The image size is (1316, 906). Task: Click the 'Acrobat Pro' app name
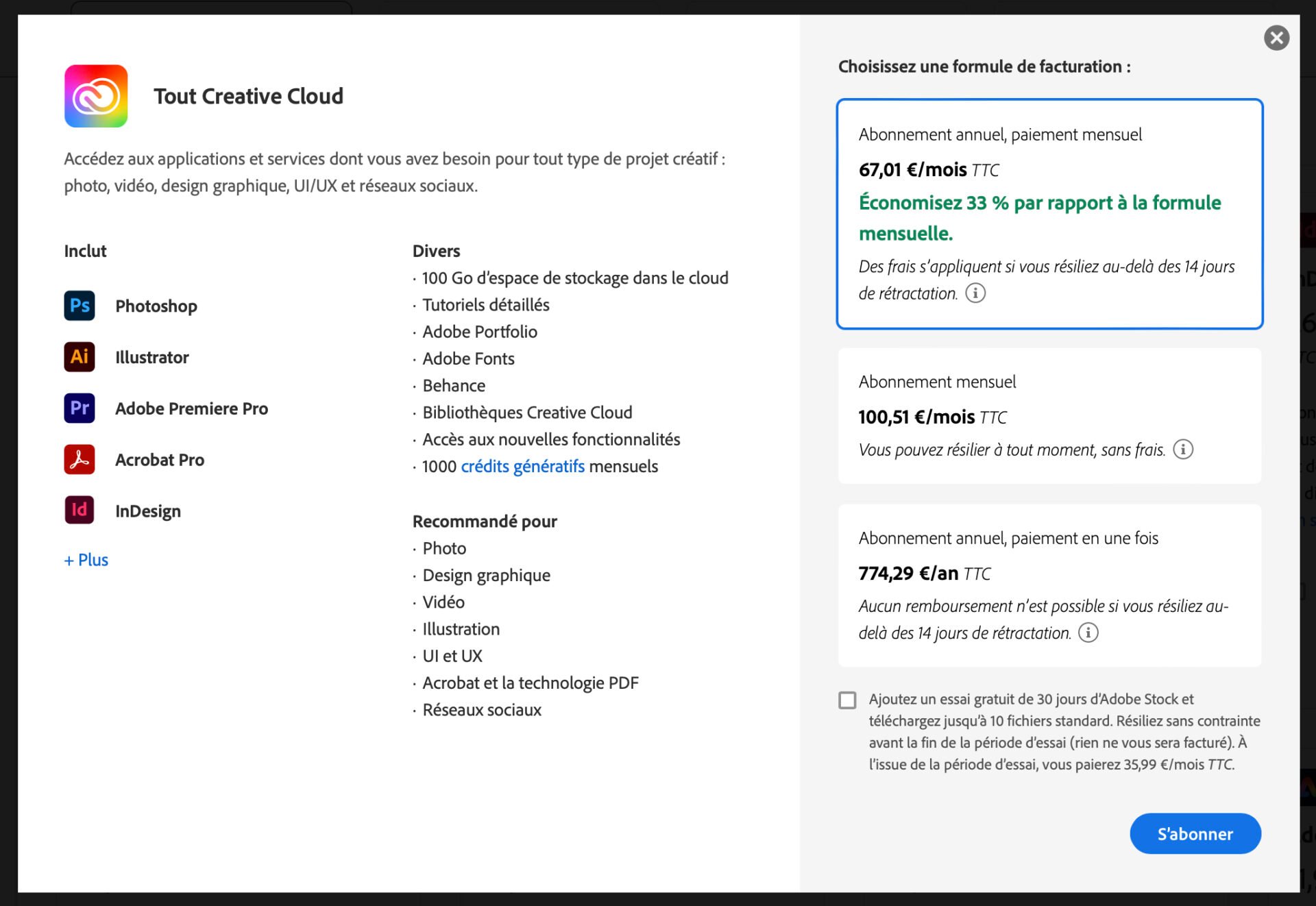(160, 460)
